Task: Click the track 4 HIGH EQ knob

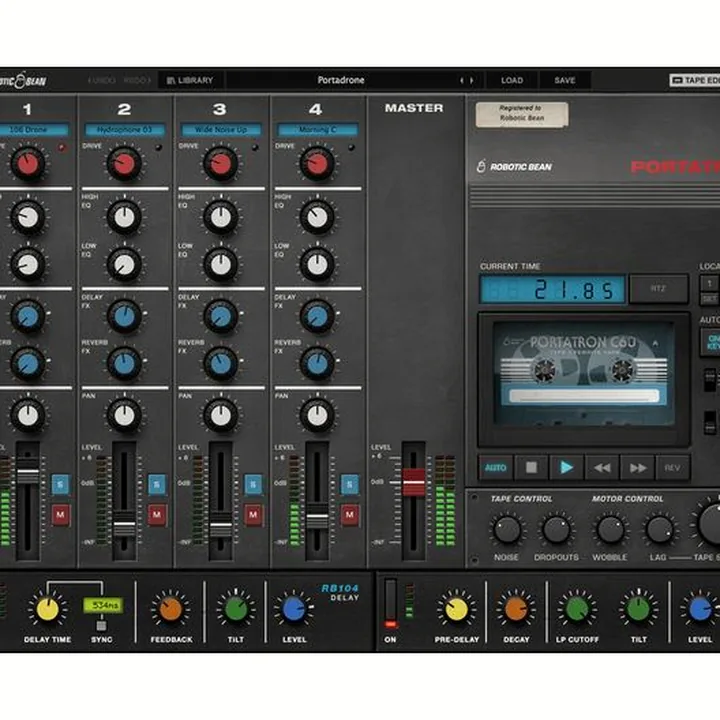Action: pyautogui.click(x=317, y=218)
